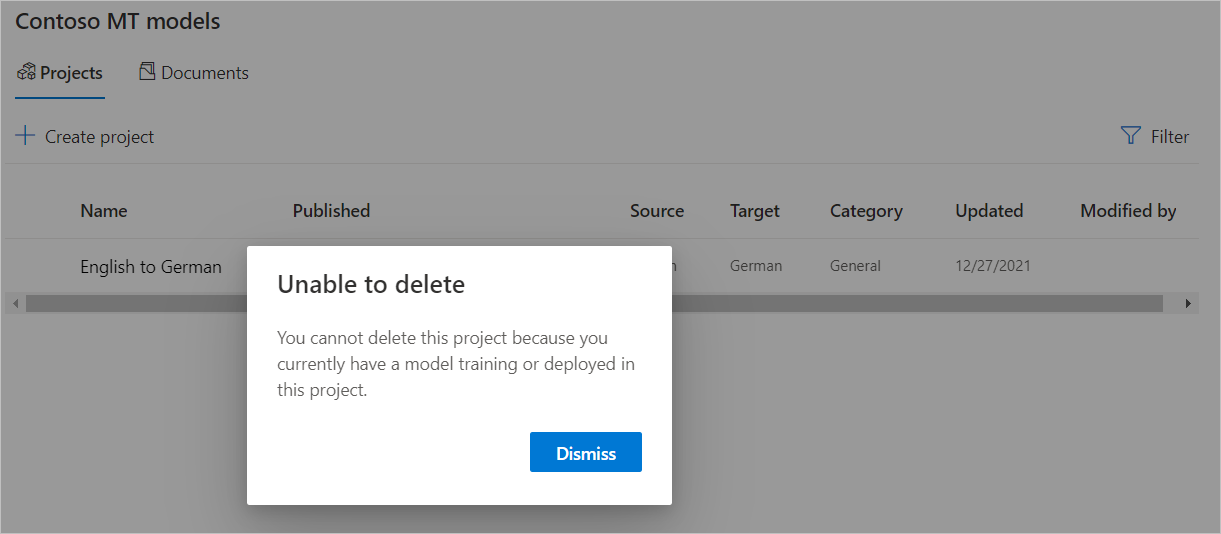
Task: Select the English to German project row
Action: pos(151,267)
